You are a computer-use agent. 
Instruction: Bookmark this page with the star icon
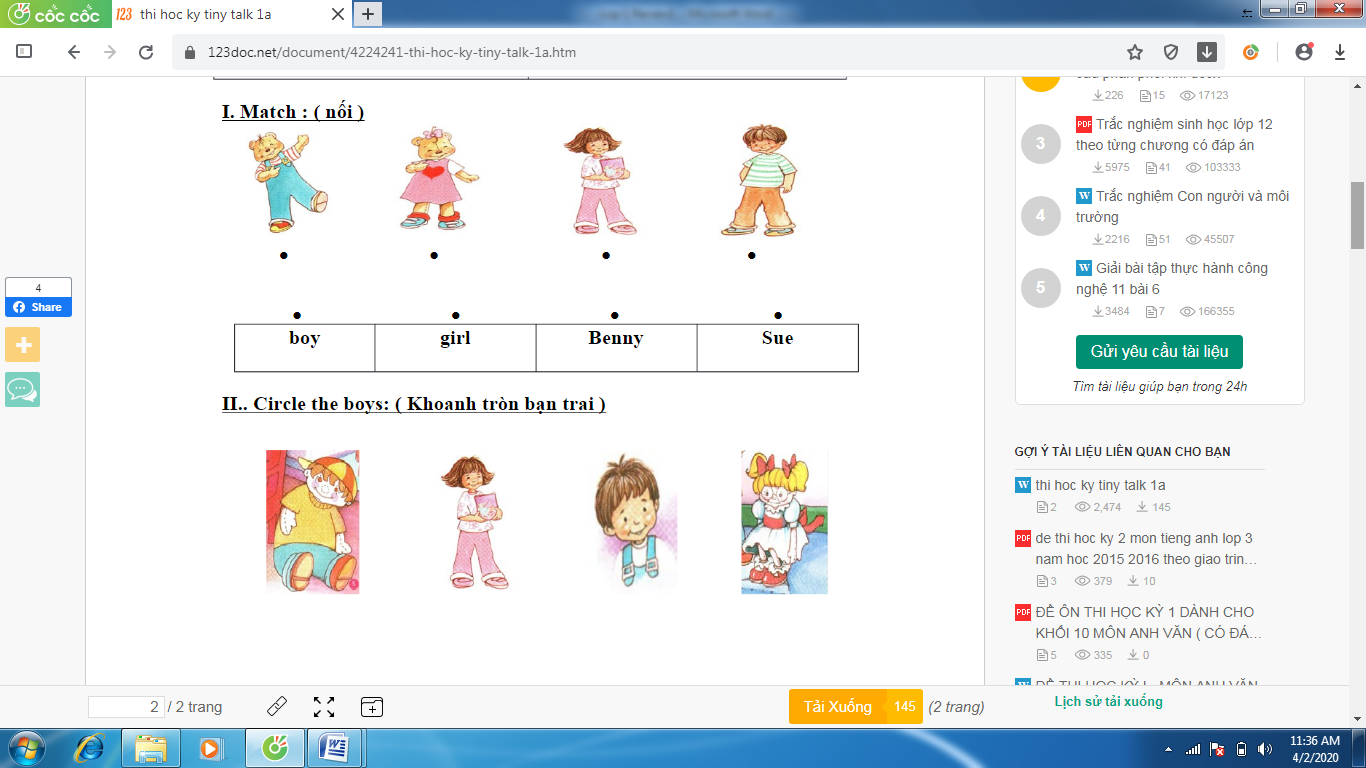(x=1135, y=52)
